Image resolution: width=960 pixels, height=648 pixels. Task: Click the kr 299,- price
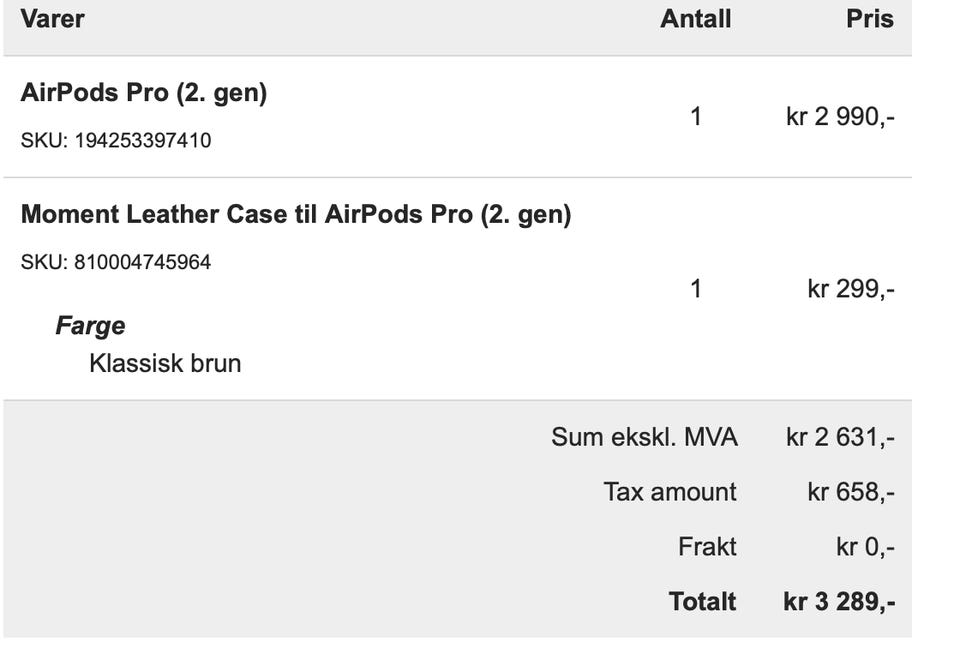(x=851, y=289)
